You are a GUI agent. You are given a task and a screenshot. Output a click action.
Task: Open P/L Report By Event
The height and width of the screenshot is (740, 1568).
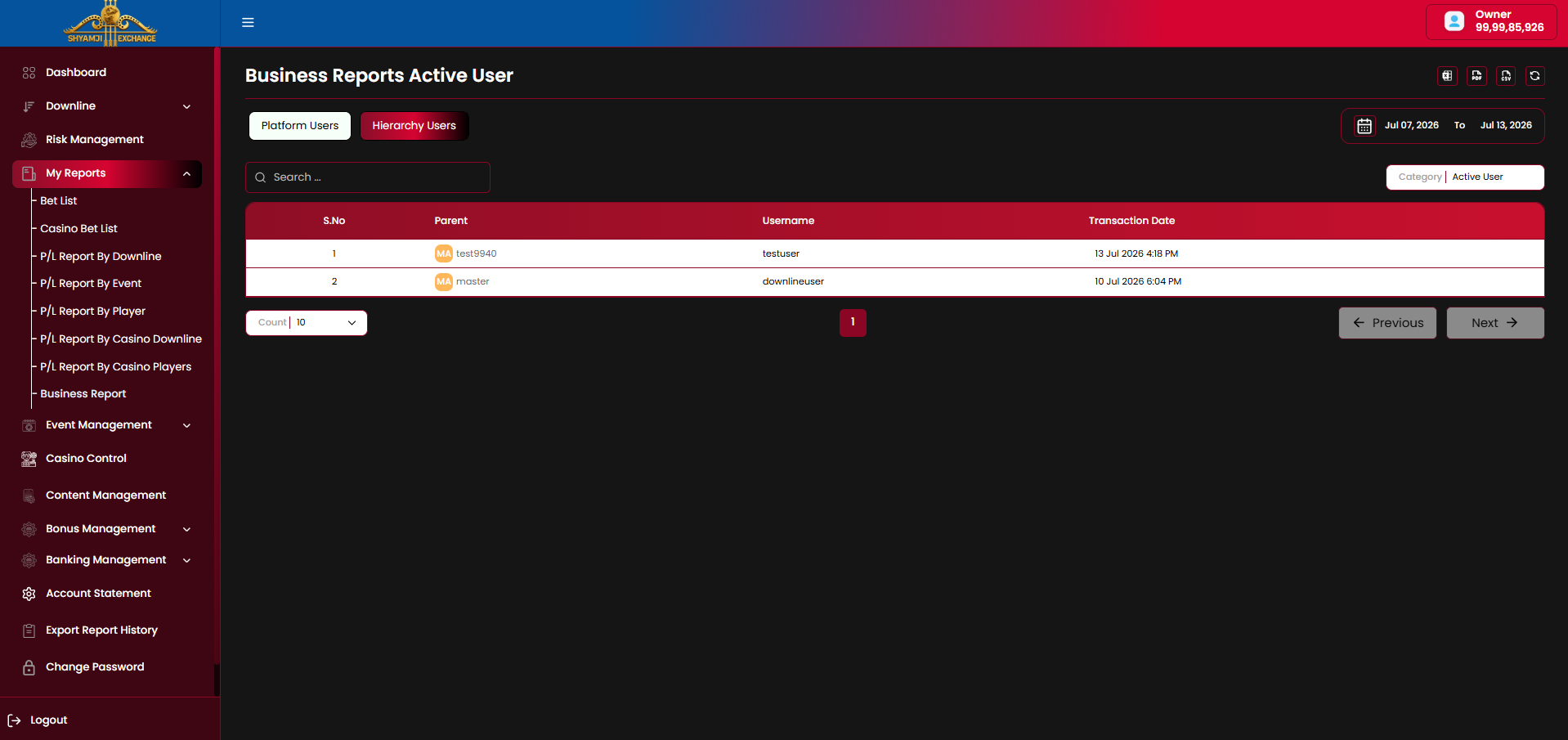(x=91, y=284)
